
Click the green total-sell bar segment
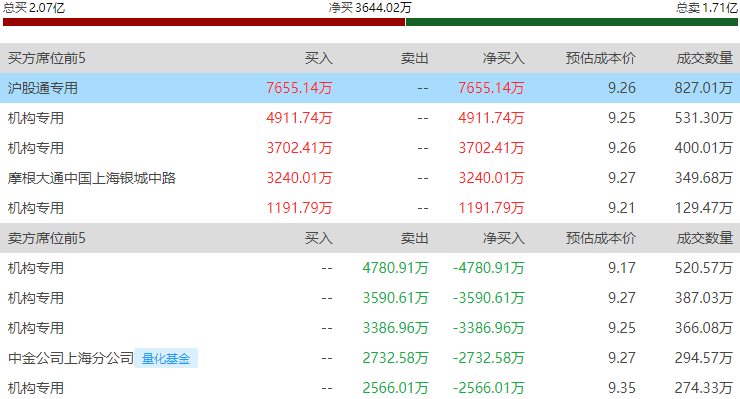[x=572, y=22]
